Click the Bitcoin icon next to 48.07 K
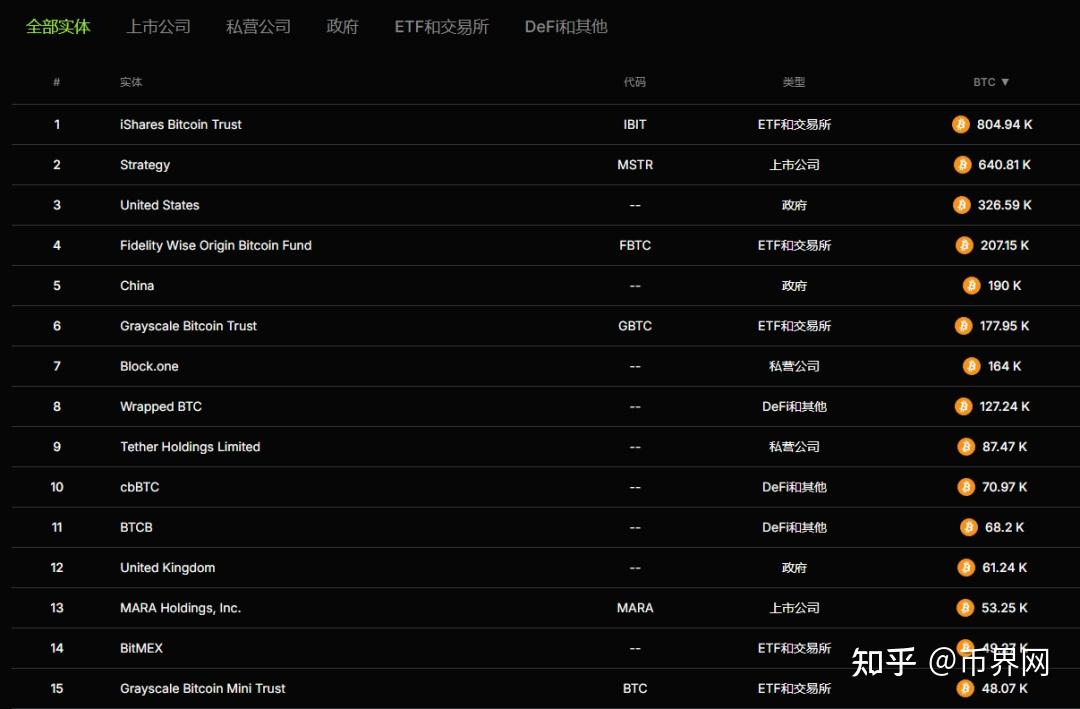The image size is (1080, 709). (x=964, y=688)
